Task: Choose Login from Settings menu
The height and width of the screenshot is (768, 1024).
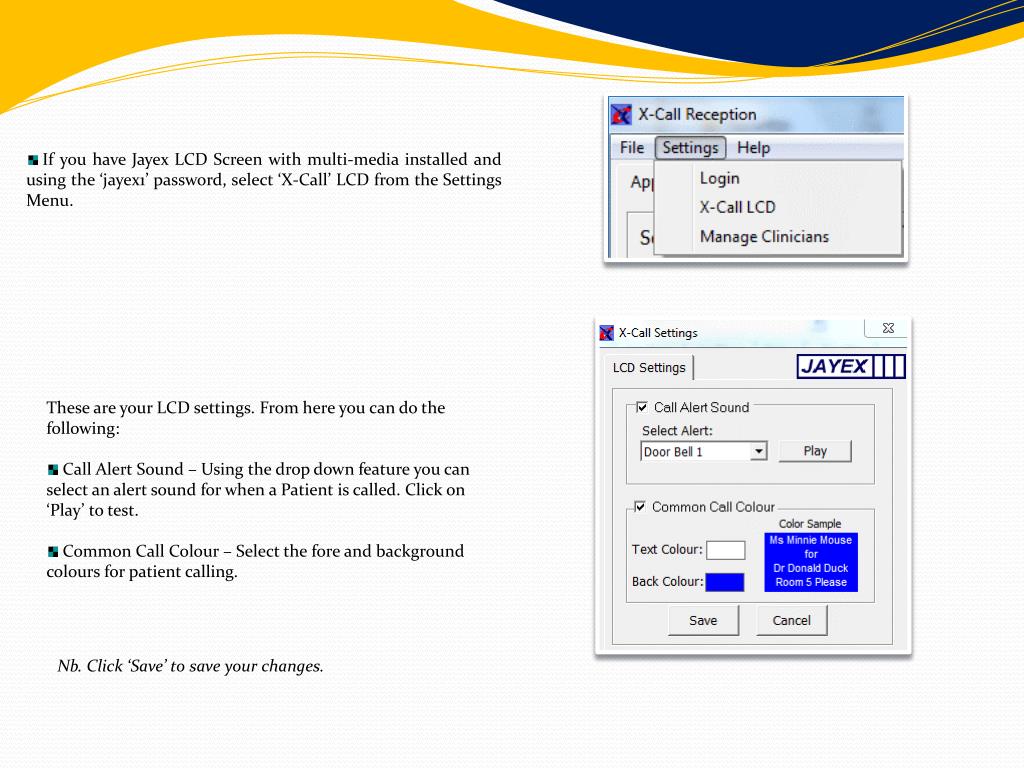Action: pos(720,178)
